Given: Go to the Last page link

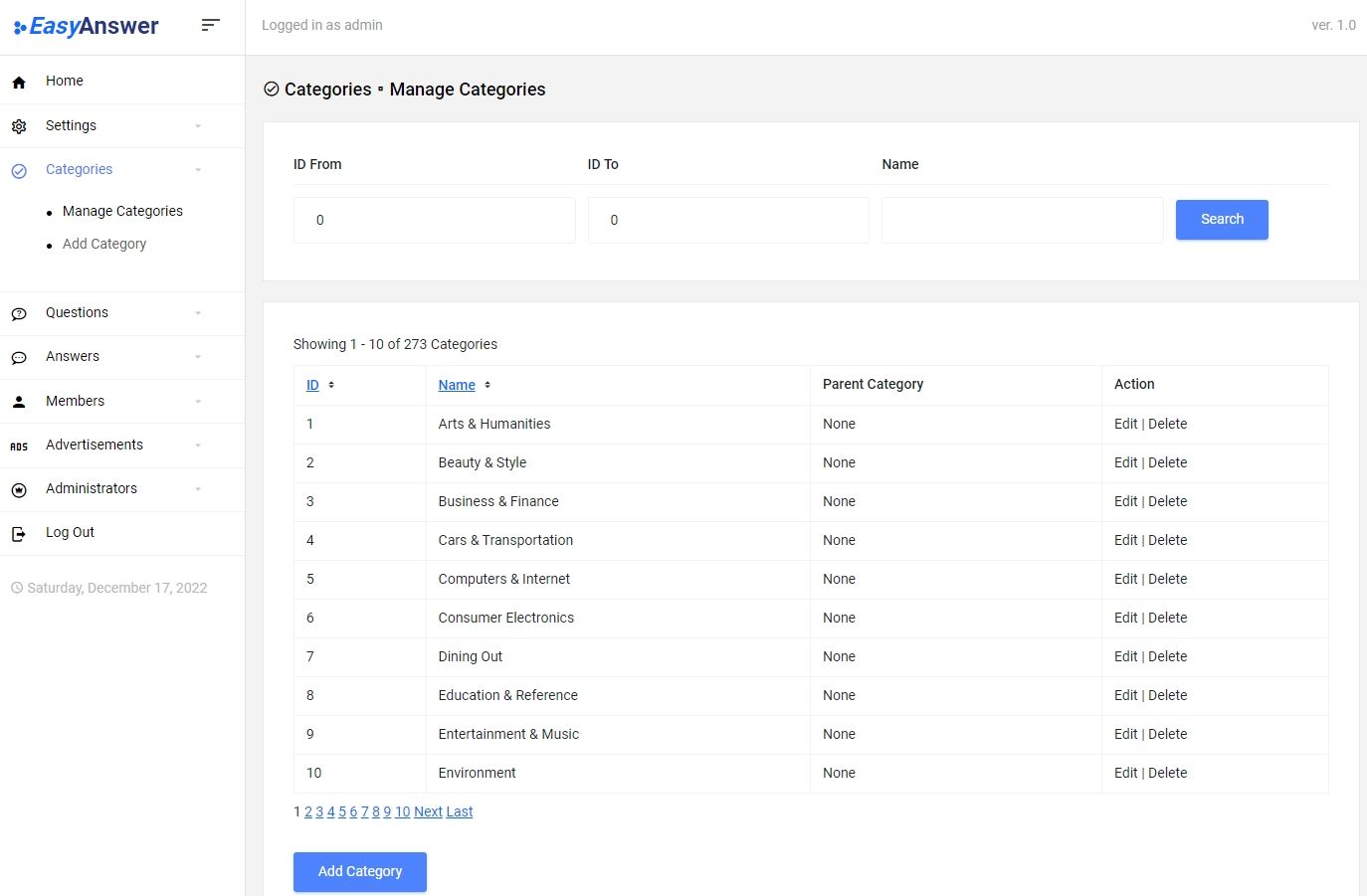Looking at the screenshot, I should tap(460, 811).
